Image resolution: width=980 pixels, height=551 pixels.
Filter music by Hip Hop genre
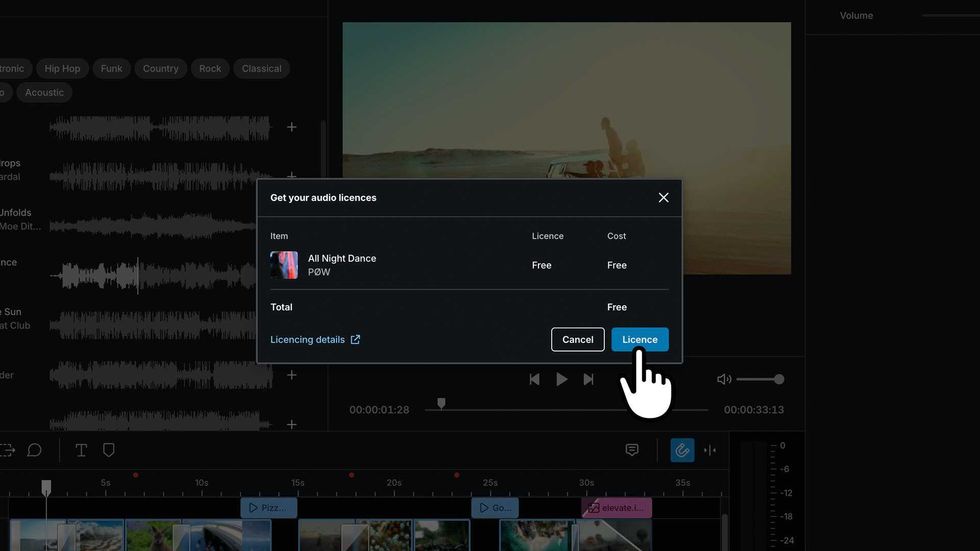[x=62, y=69]
